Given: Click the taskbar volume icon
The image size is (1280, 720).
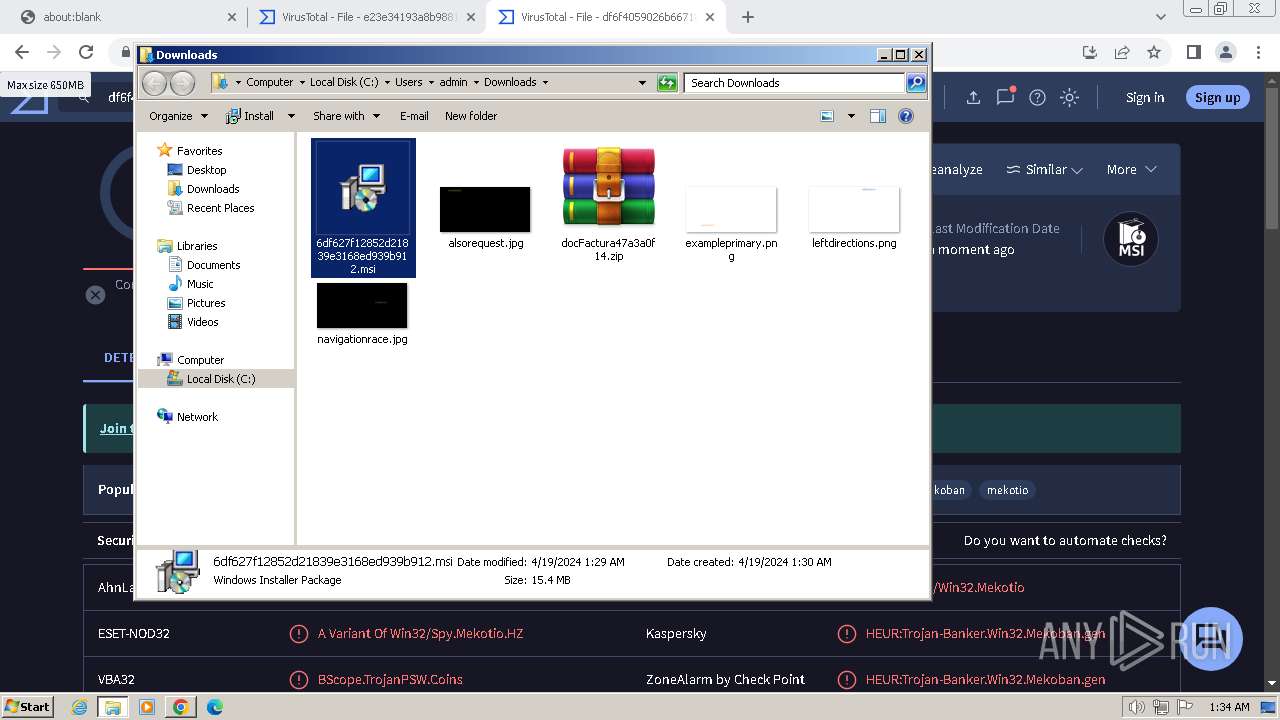Looking at the screenshot, I should click(x=1137, y=707).
